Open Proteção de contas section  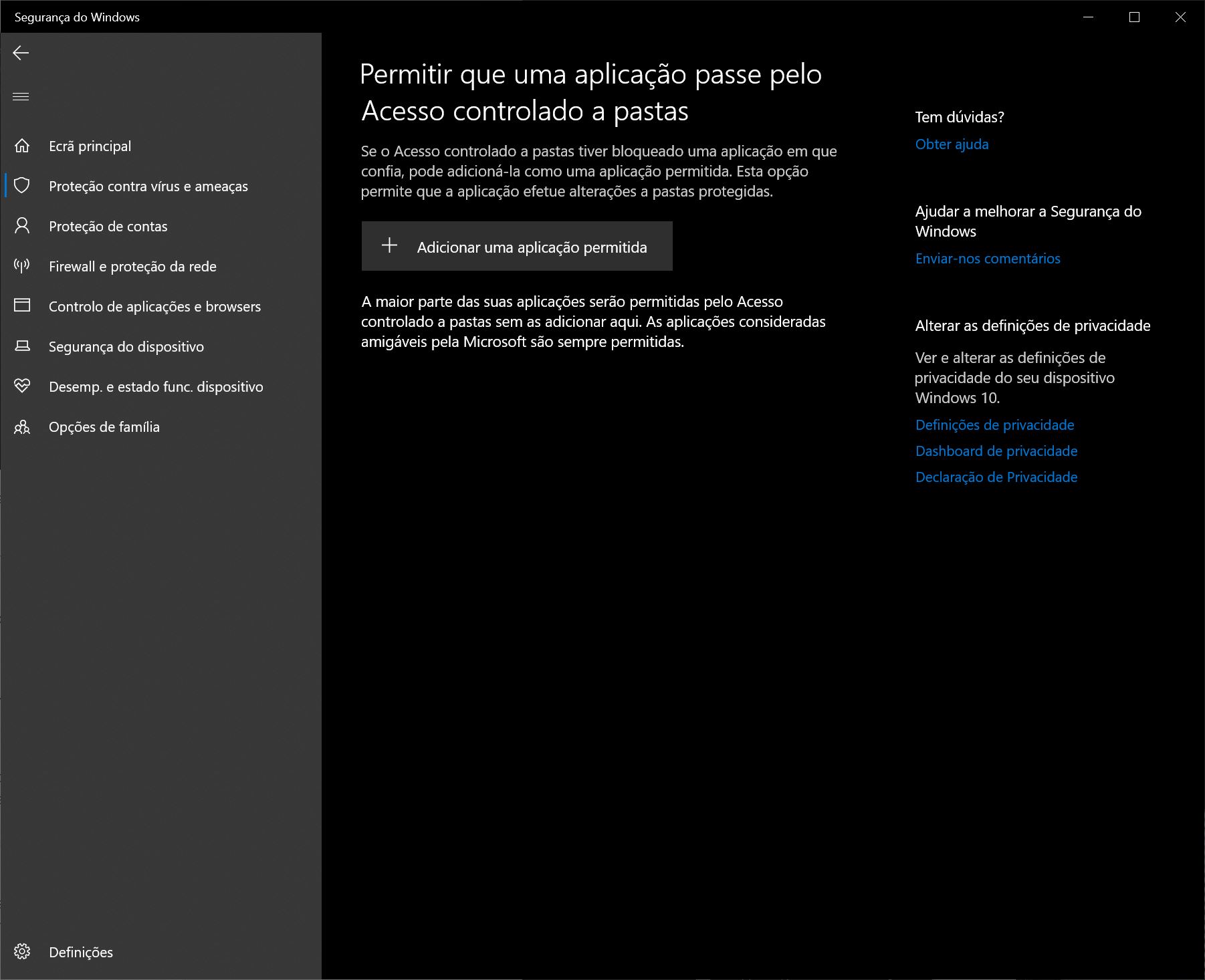(x=160, y=226)
